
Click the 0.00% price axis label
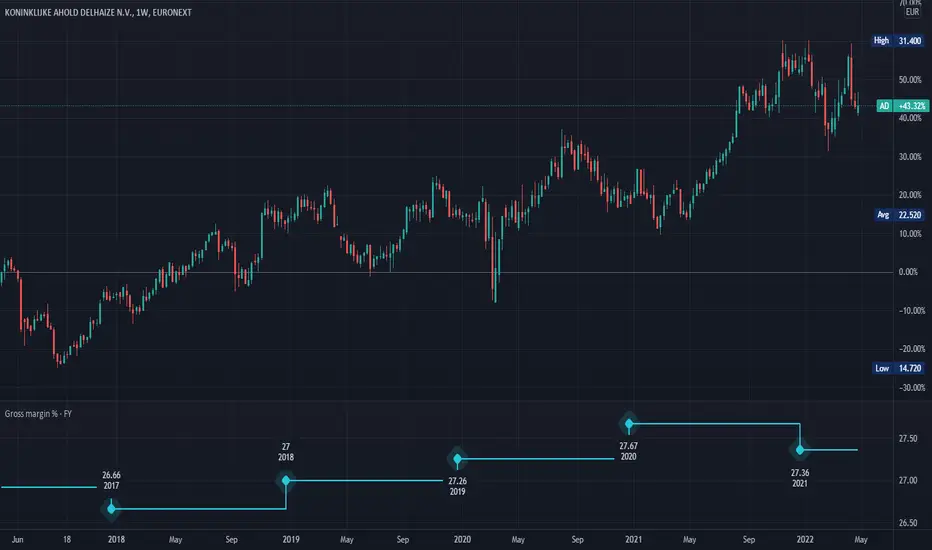(x=908, y=272)
